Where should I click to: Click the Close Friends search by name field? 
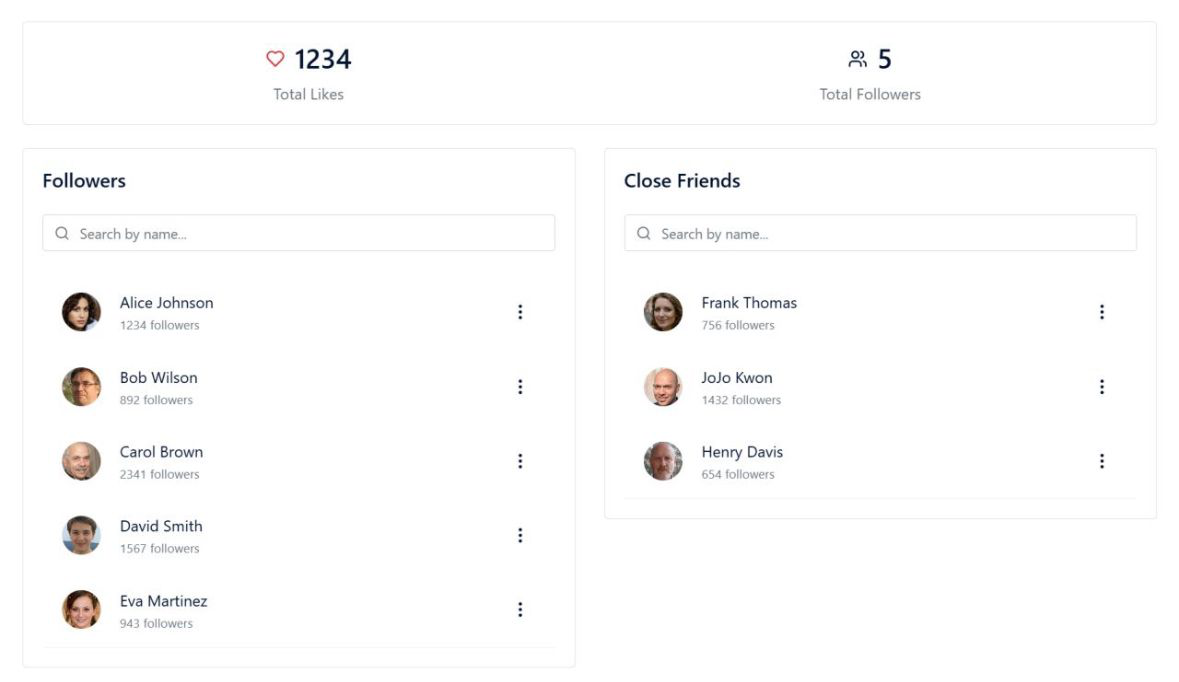(880, 233)
